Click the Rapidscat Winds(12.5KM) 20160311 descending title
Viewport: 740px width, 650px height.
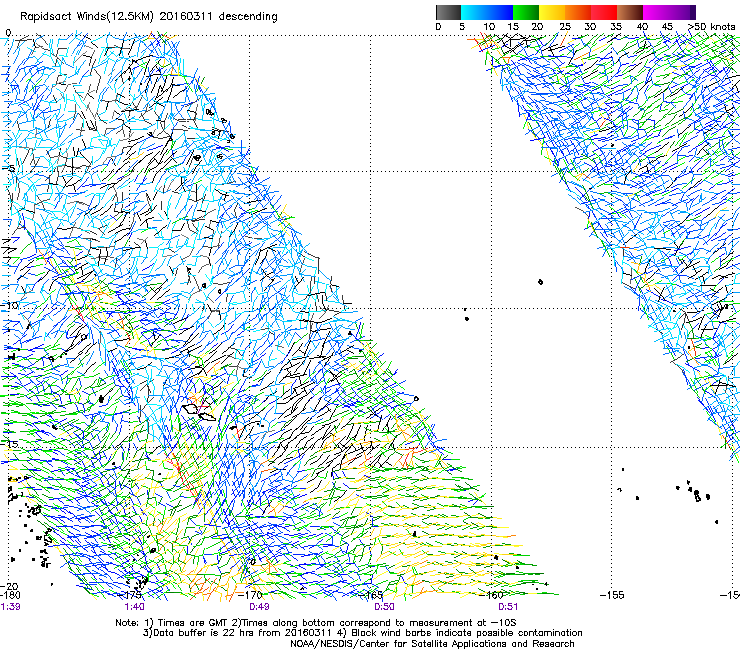[x=149, y=17]
